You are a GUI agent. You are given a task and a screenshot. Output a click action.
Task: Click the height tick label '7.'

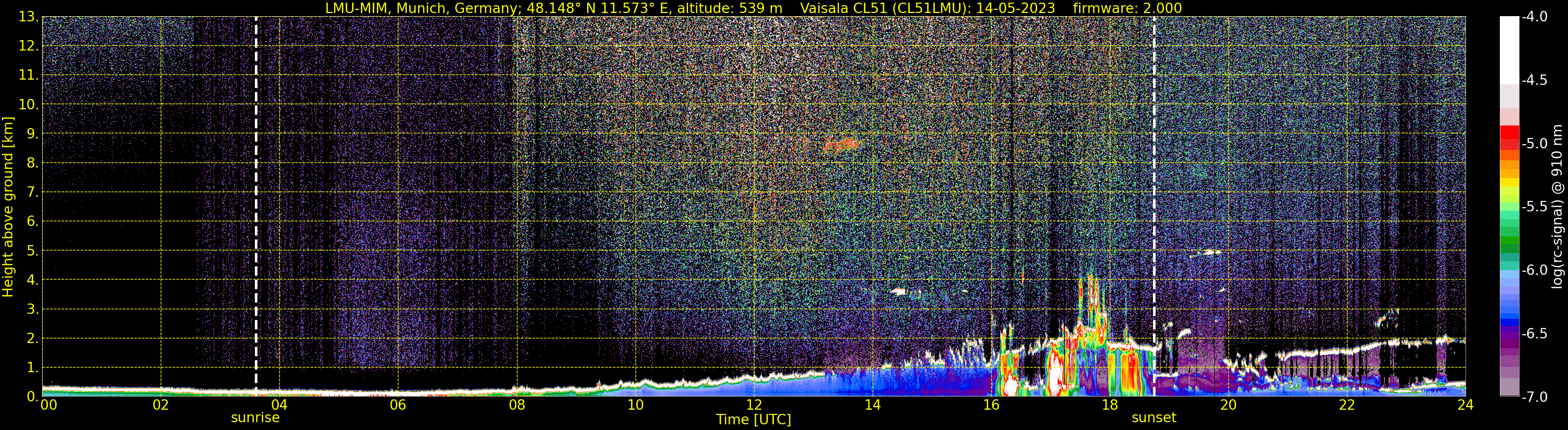click(32, 193)
